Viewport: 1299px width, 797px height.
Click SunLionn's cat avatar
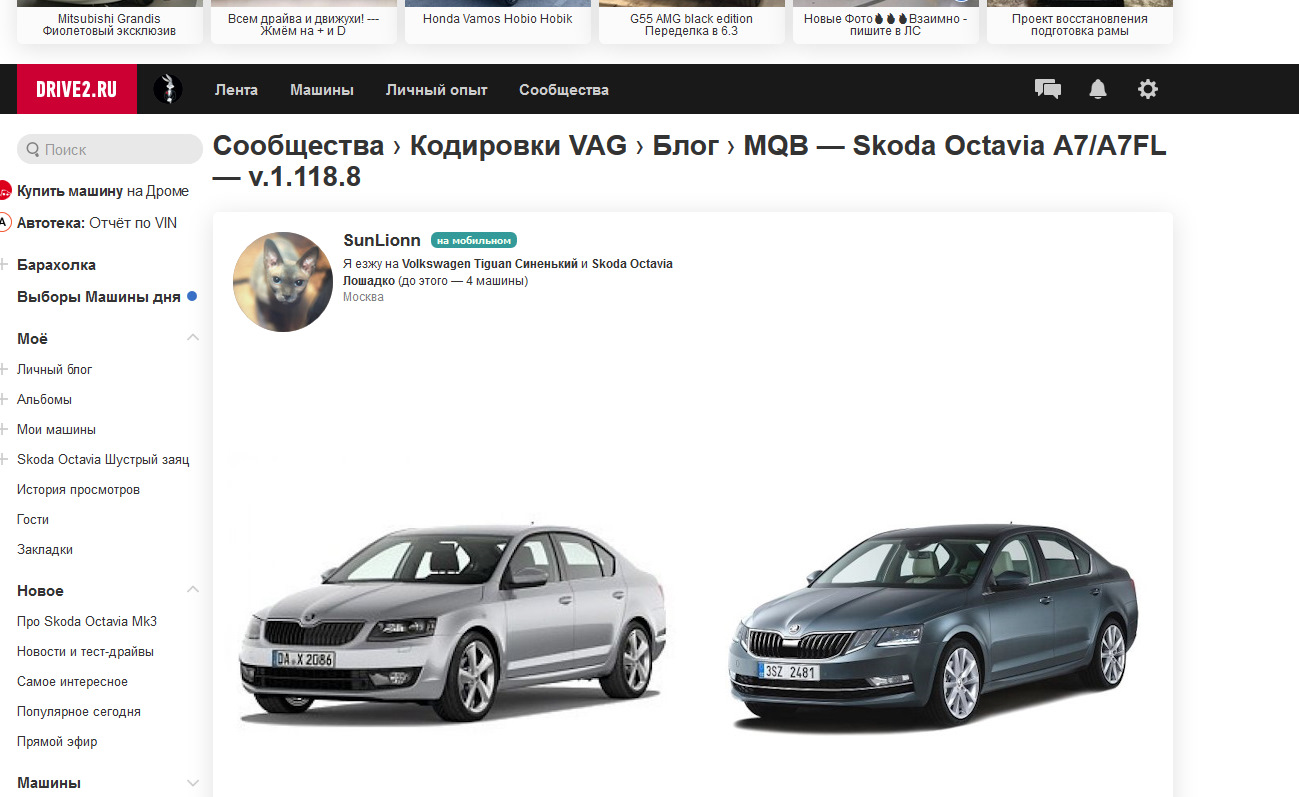click(283, 282)
